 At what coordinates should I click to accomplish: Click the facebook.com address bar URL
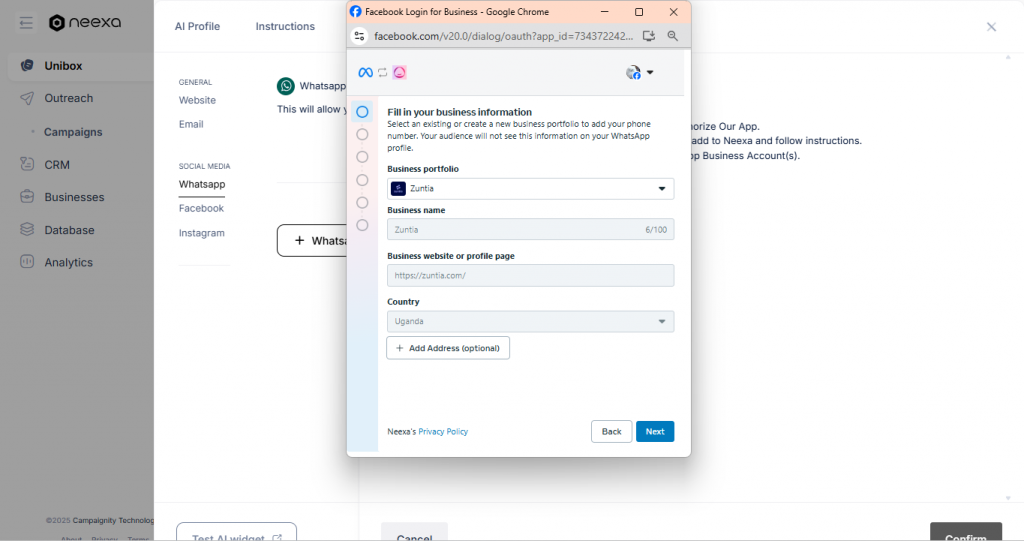pyautogui.click(x=503, y=36)
